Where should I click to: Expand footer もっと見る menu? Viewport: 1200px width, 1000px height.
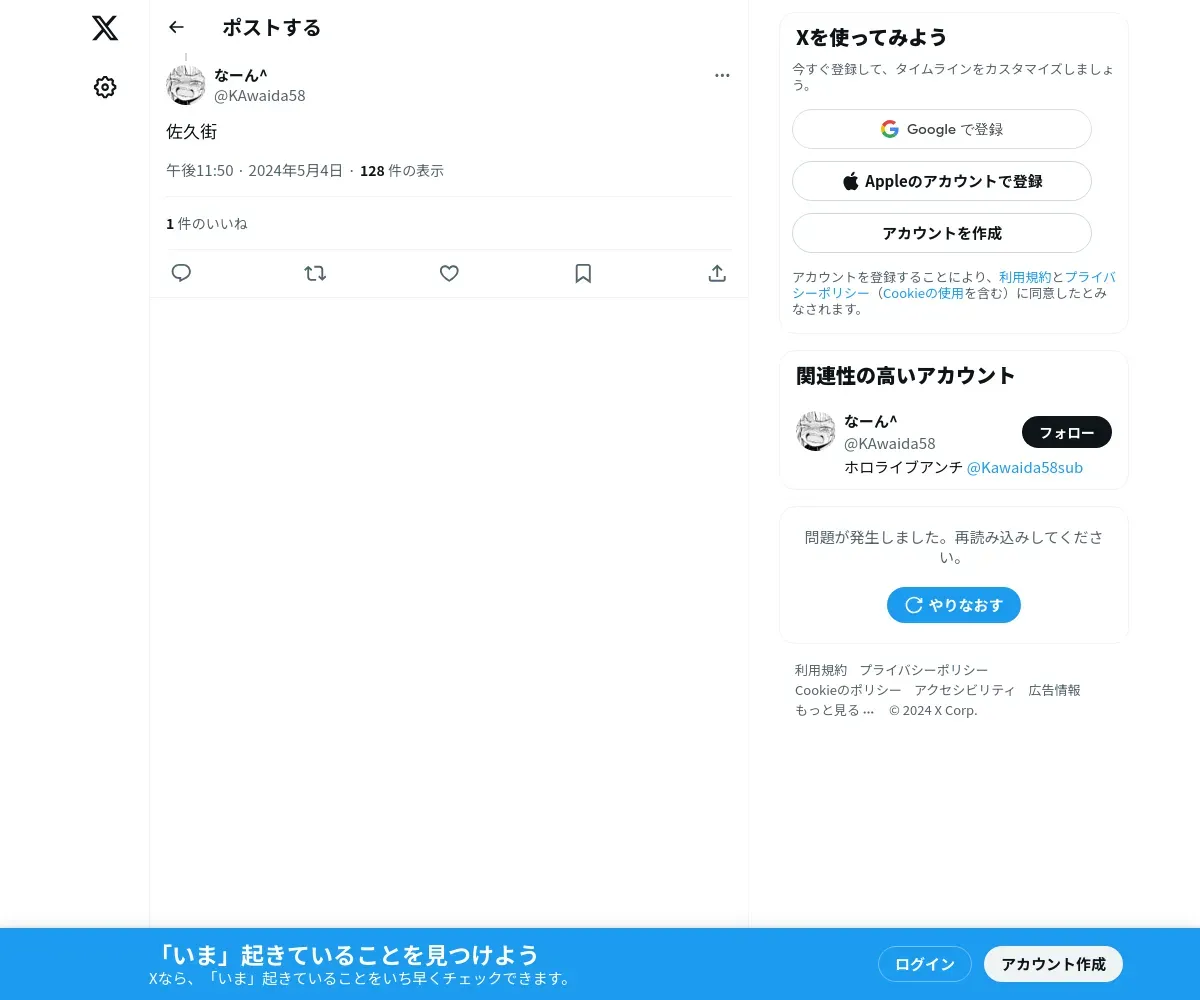click(835, 710)
